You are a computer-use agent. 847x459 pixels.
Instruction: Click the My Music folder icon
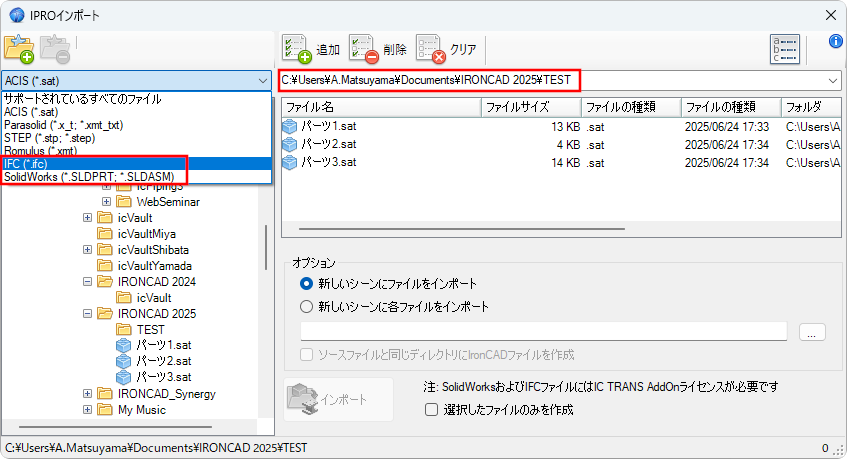pos(105,410)
